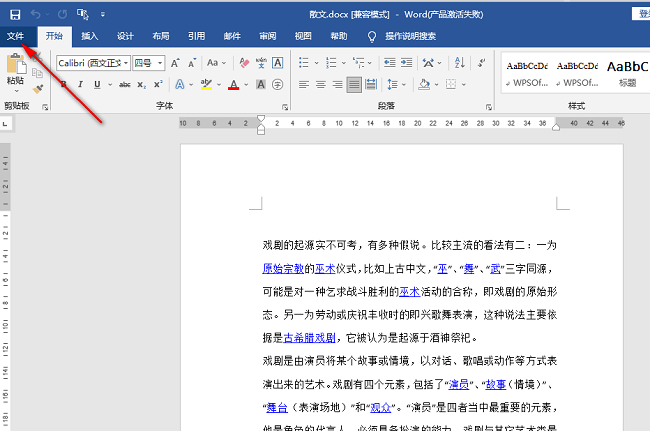Apply the first WPSOf... style
Image resolution: width=650 pixels, height=431 pixels.
[x=527, y=73]
